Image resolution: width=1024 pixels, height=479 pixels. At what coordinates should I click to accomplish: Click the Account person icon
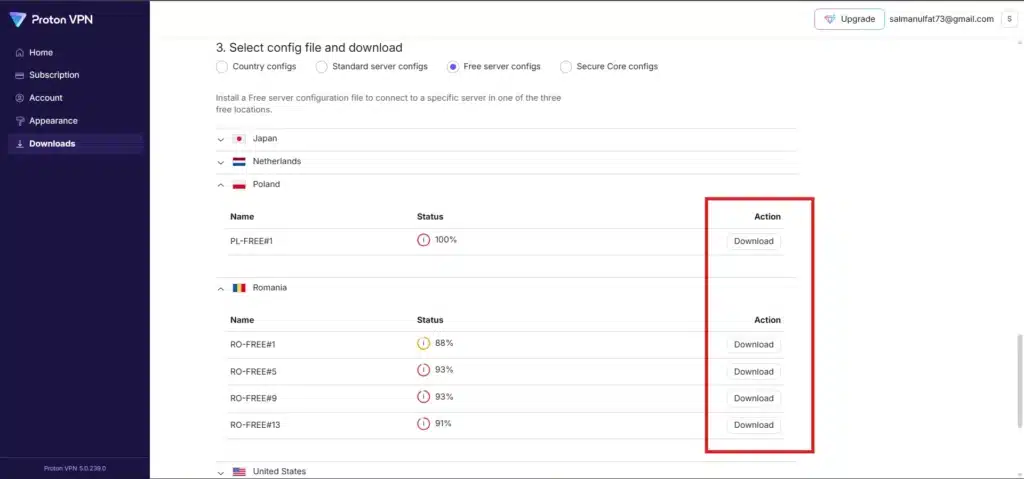[20, 98]
